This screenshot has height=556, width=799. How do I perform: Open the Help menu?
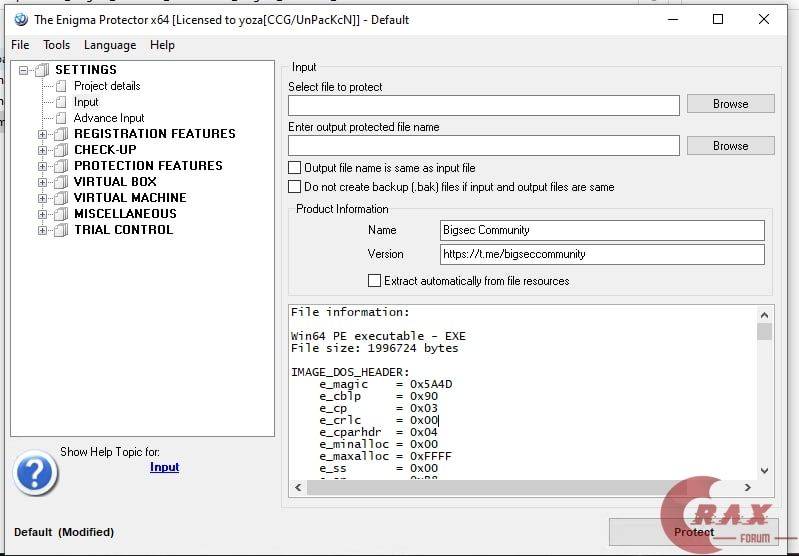(162, 45)
